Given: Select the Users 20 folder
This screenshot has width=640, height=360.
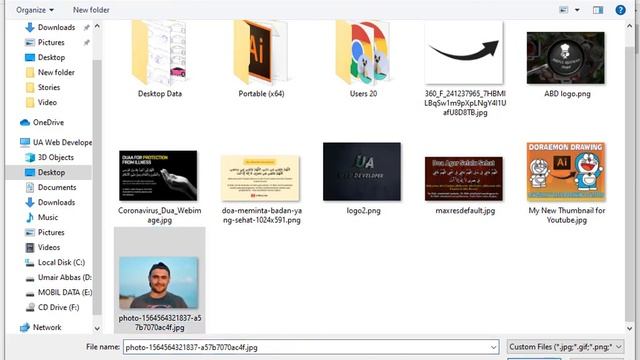Looking at the screenshot, I should (x=363, y=59).
